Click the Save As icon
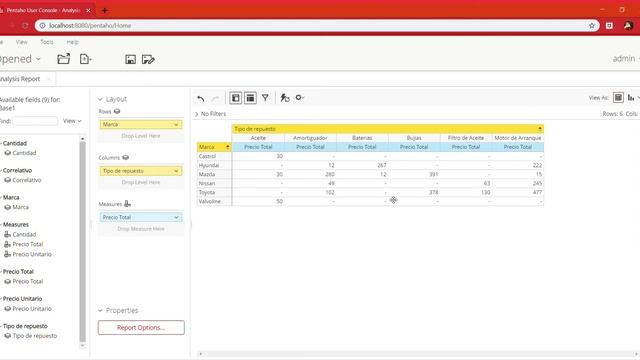Image resolution: width=640 pixels, height=360 pixels. 148,59
